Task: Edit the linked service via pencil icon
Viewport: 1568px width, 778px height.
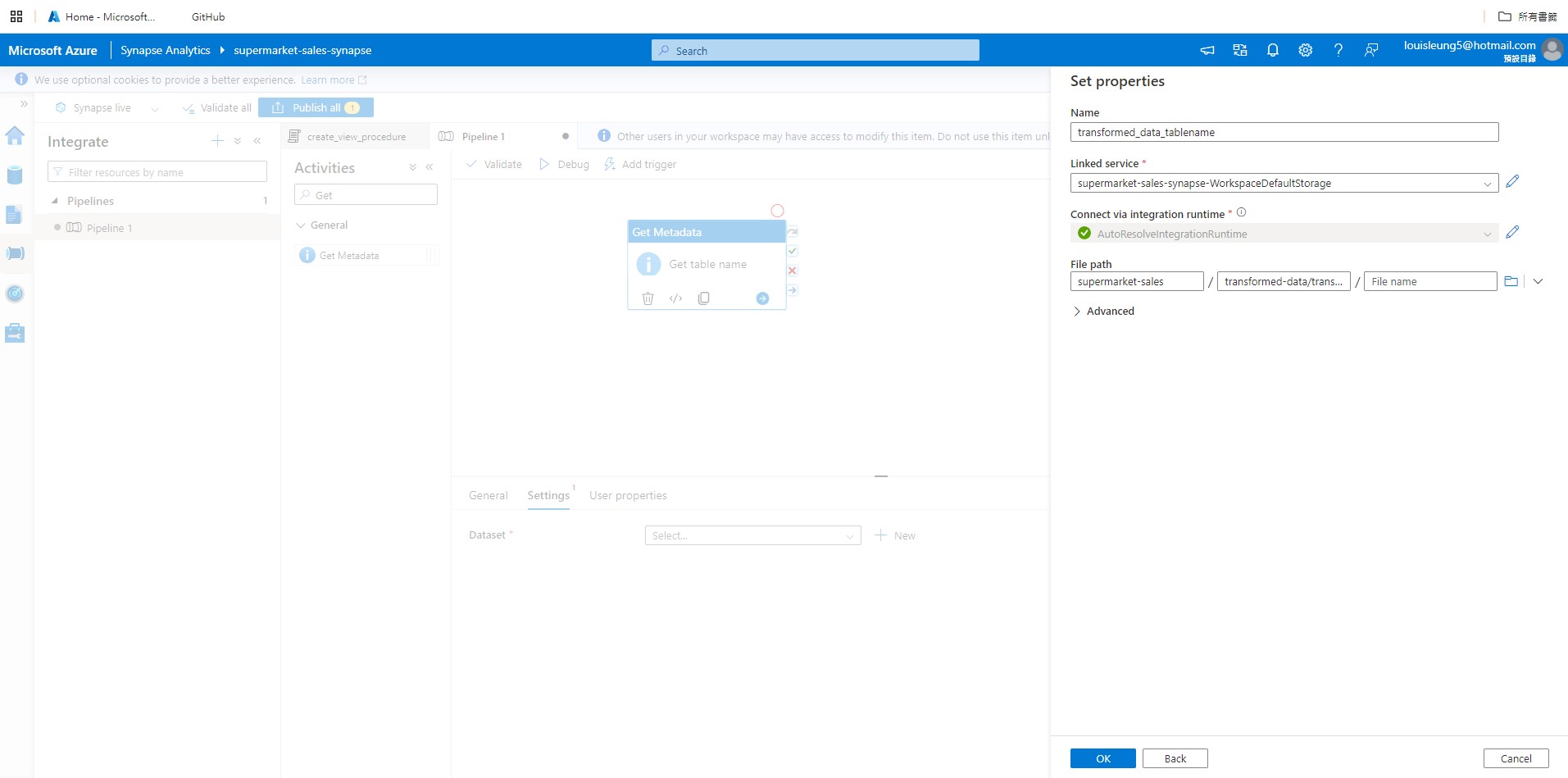Action: (x=1512, y=182)
